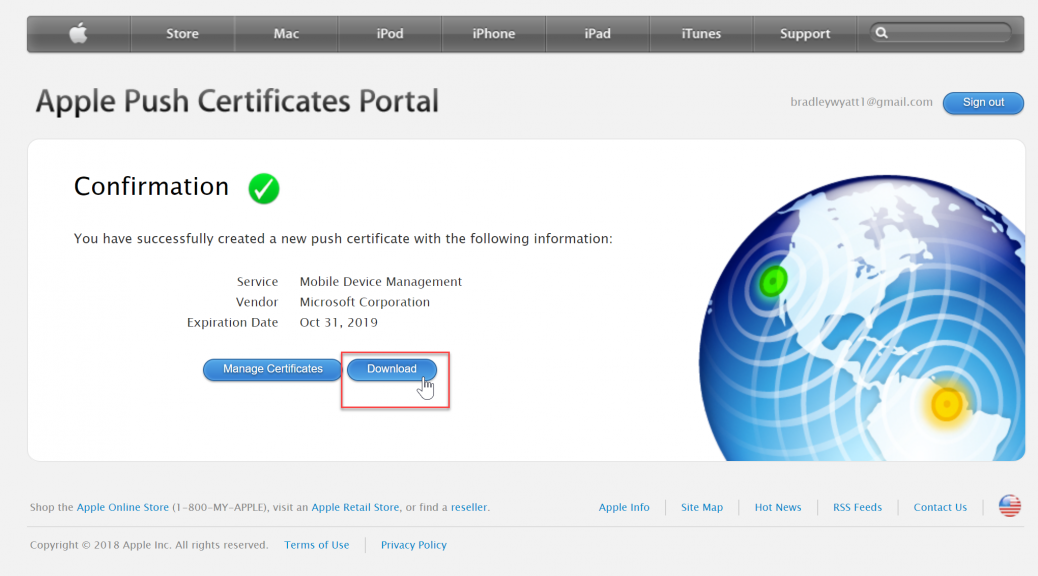
Task: Click the Confirmation heading text
Action: 151,187
